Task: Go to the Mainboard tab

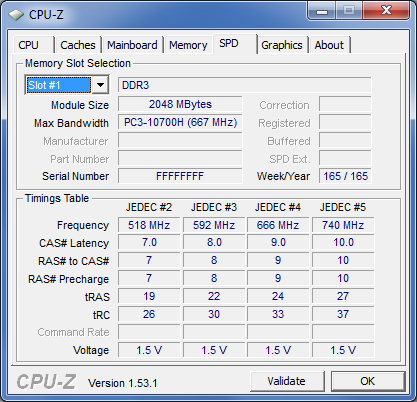Action: [x=132, y=45]
